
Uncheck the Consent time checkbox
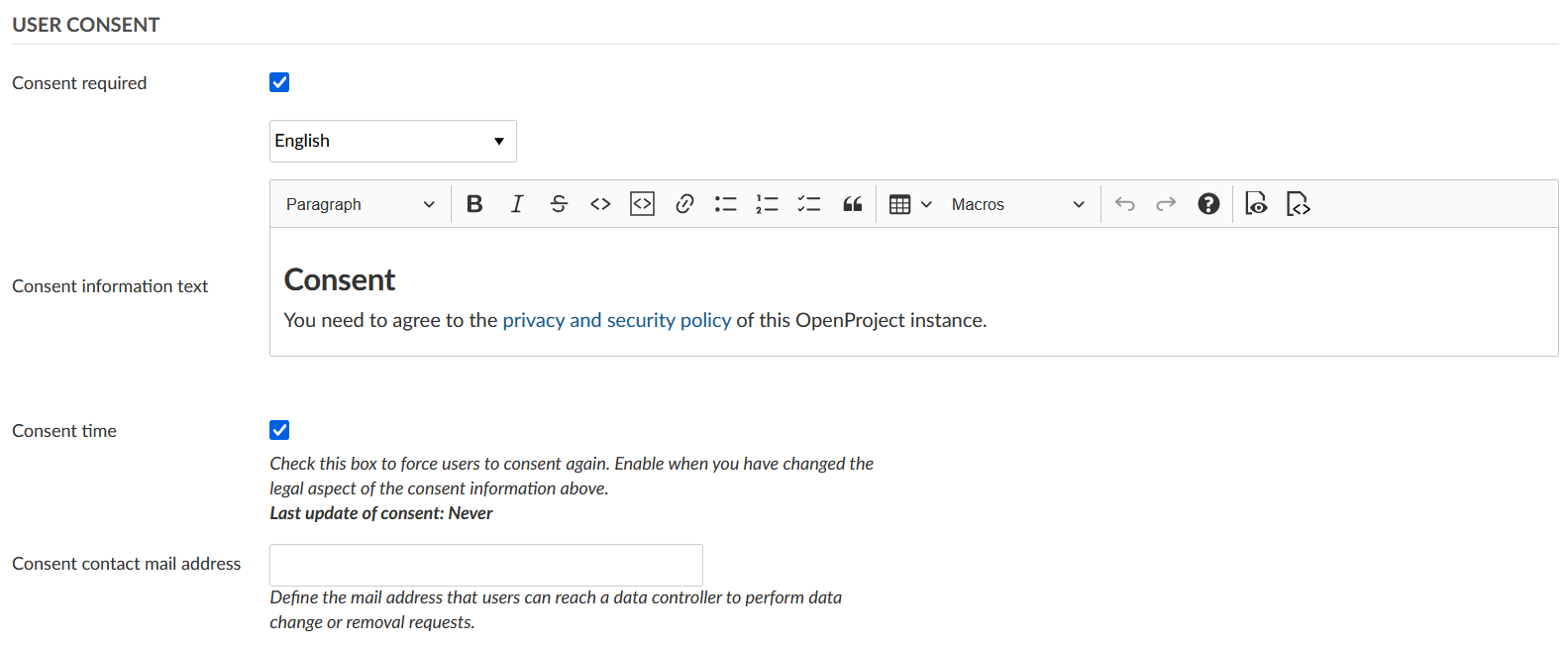pyautogui.click(x=279, y=430)
